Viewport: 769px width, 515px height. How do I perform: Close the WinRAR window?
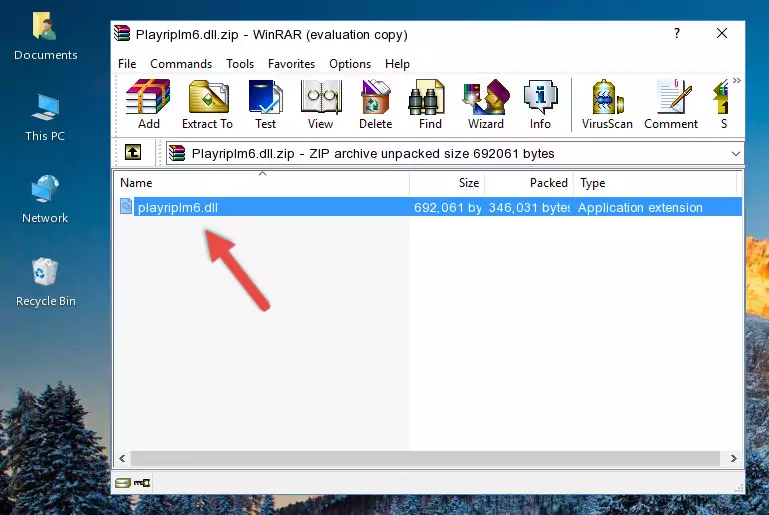tap(721, 33)
